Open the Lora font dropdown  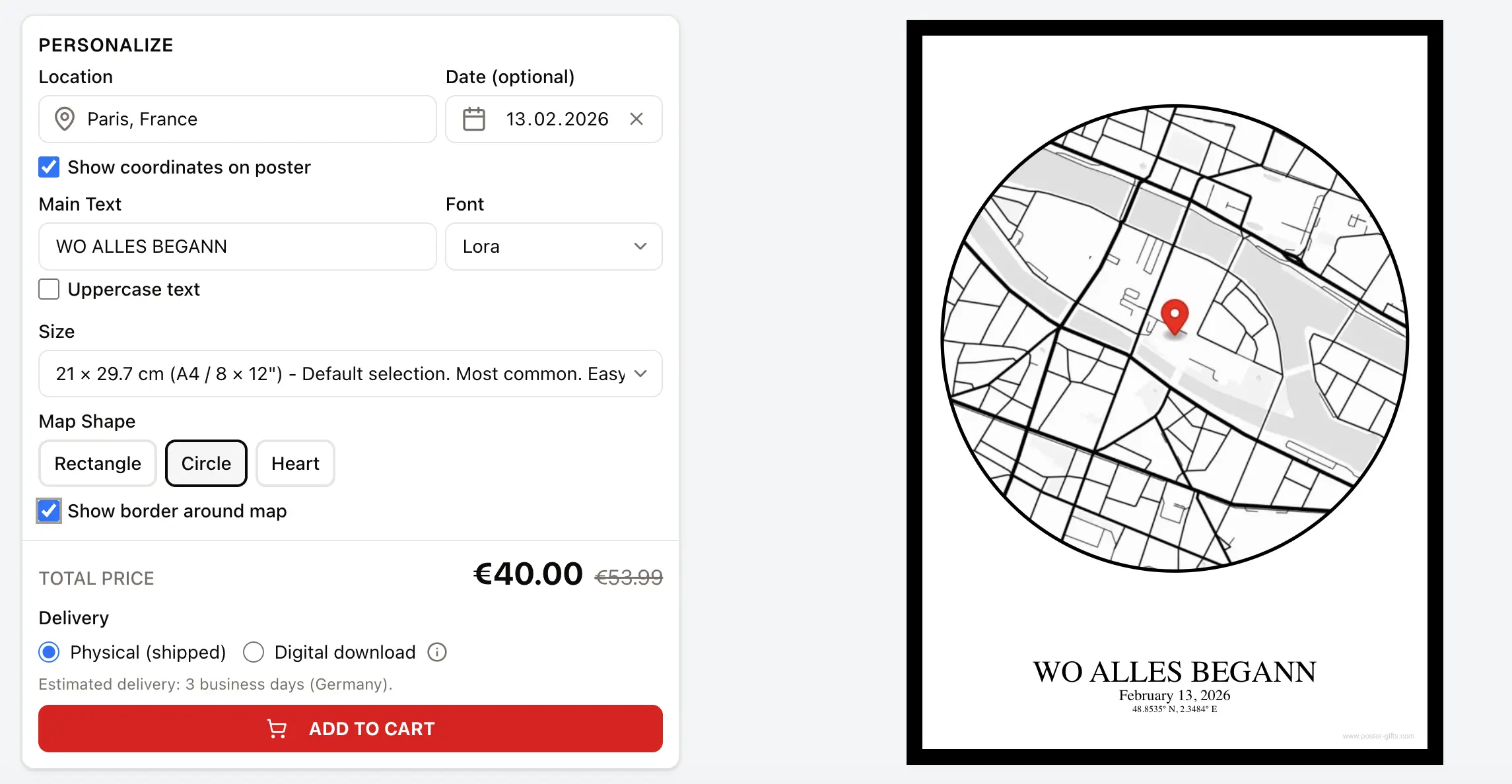coord(553,247)
